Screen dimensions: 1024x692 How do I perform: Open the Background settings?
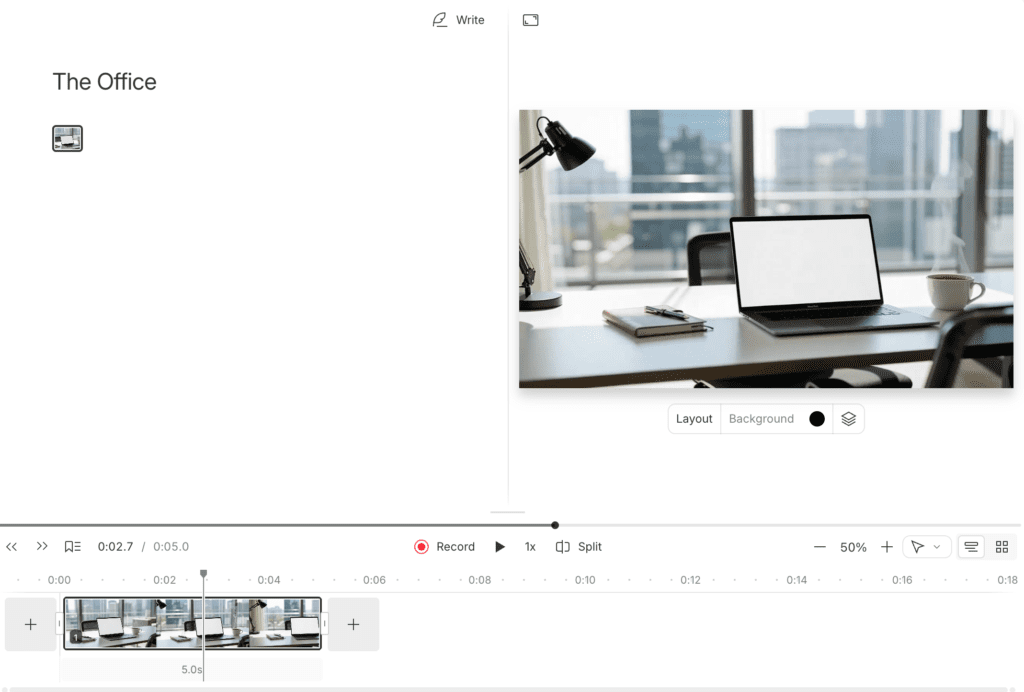click(x=761, y=418)
